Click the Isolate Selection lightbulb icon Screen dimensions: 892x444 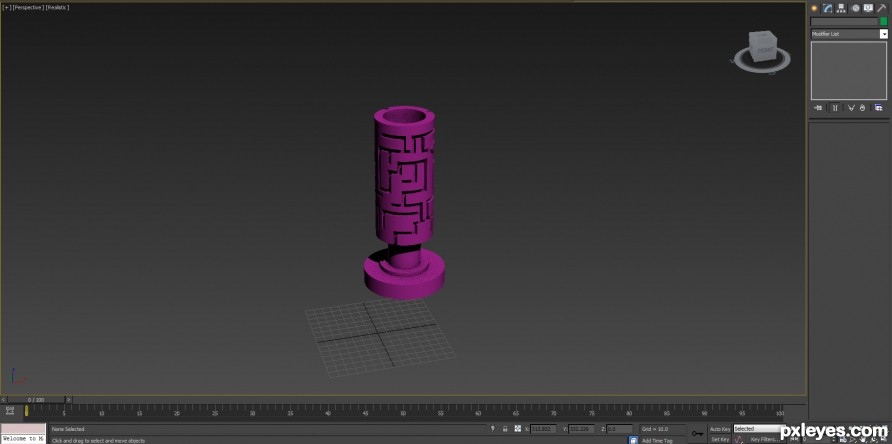(493, 429)
